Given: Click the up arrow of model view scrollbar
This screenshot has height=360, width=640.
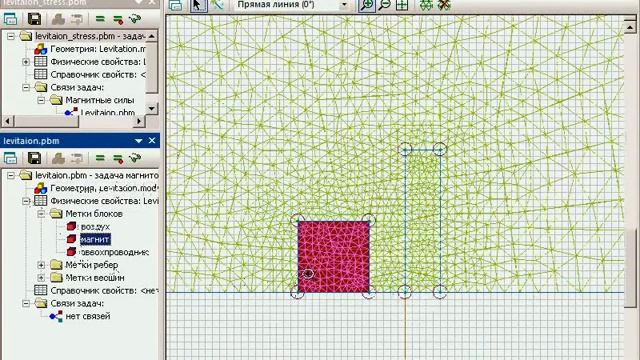Looking at the screenshot, I should [630, 27].
